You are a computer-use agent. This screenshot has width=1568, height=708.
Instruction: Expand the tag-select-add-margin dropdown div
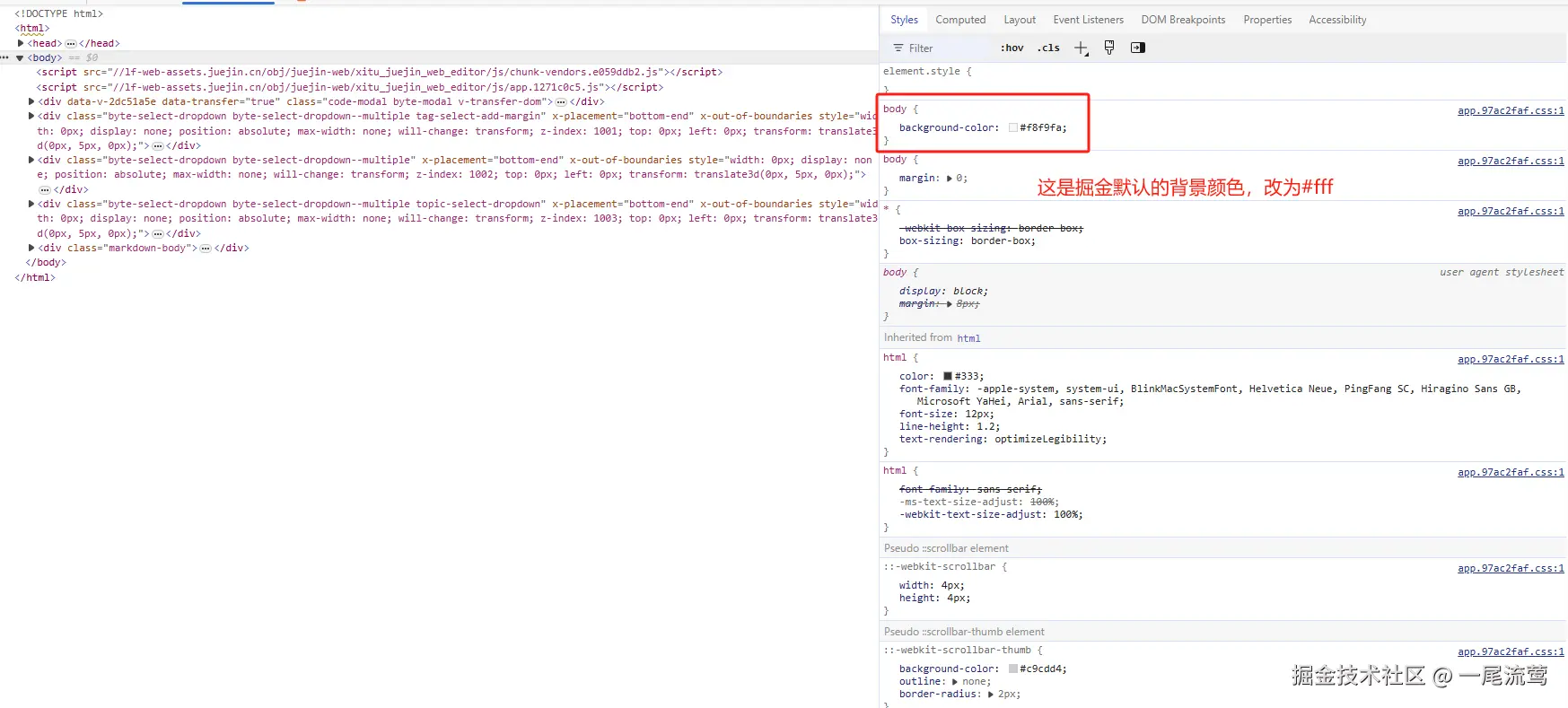click(31, 116)
